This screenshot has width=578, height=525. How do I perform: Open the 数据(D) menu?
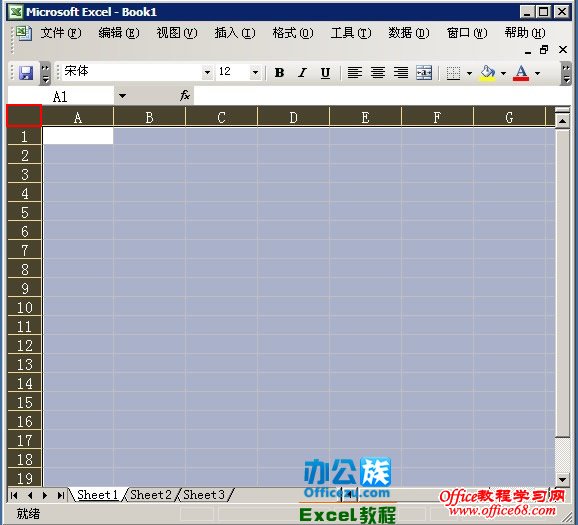[409, 33]
